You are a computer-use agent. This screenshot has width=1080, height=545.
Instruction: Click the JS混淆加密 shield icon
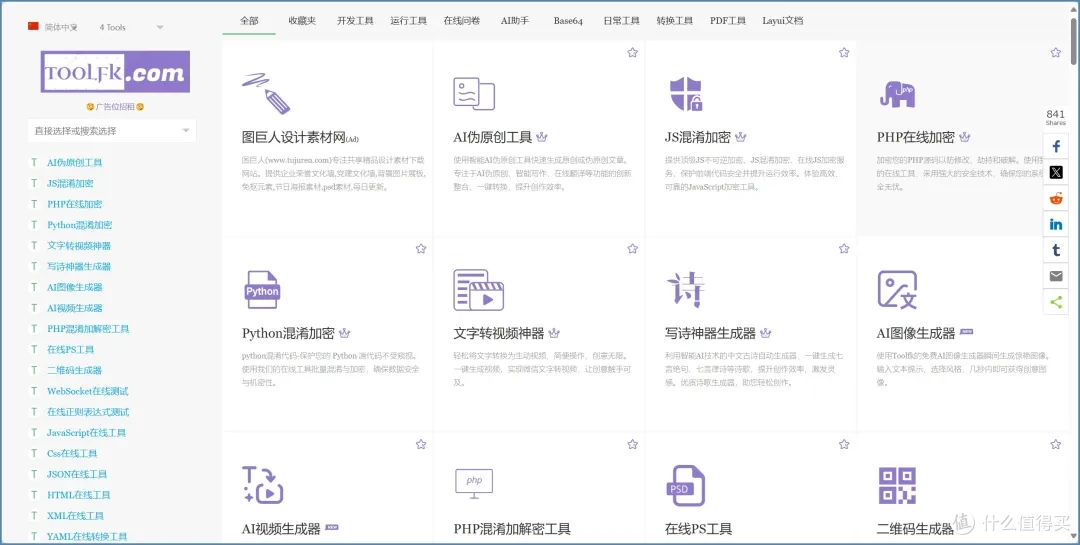[x=686, y=94]
